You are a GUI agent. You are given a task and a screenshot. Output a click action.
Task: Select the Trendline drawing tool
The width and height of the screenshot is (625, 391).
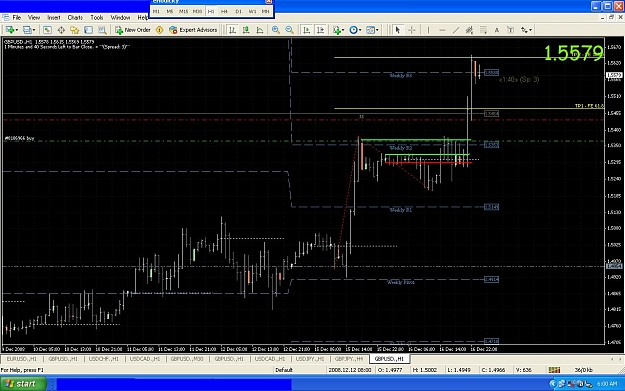[456, 30]
